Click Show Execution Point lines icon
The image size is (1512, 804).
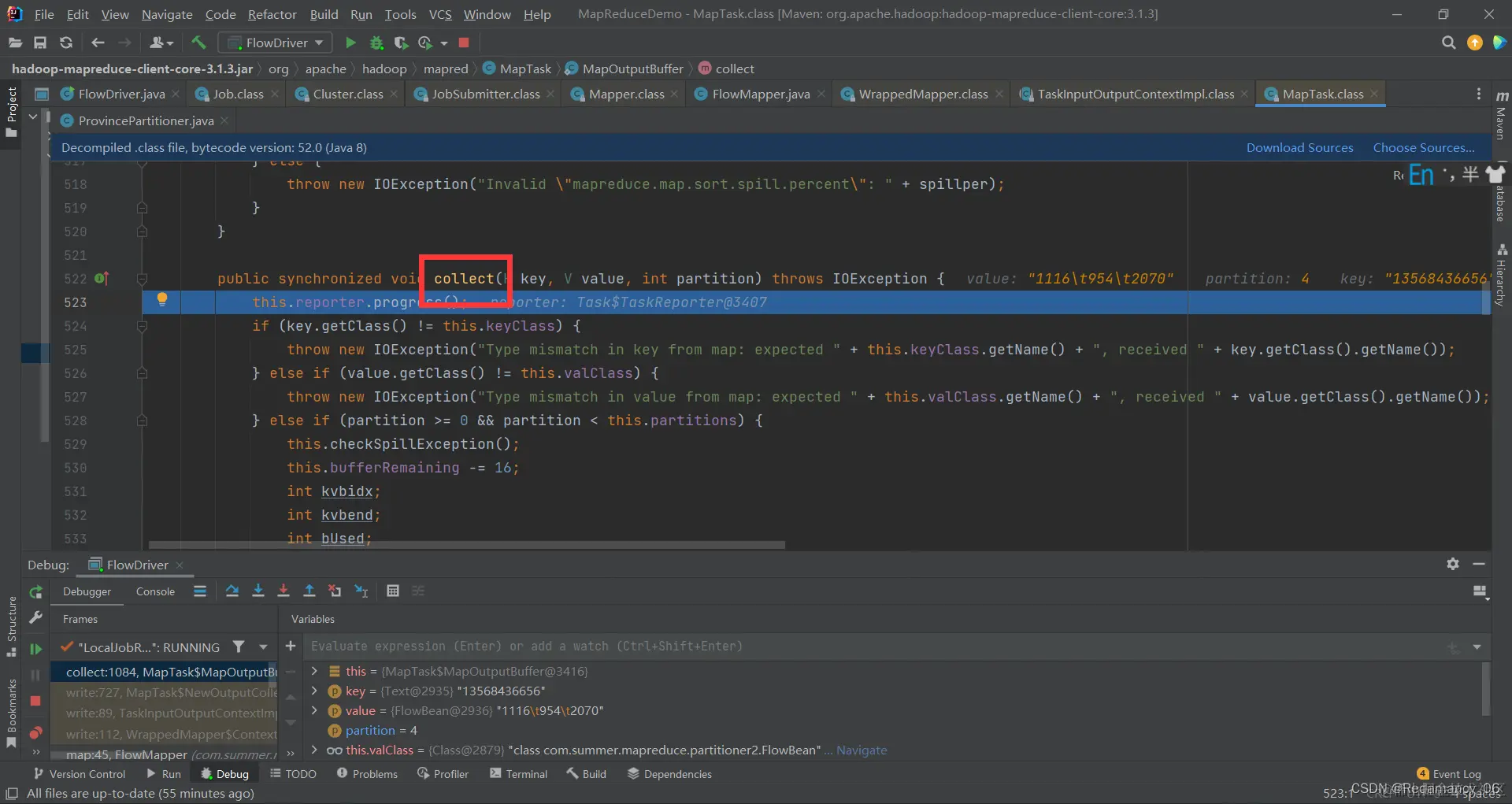pyautogui.click(x=200, y=591)
